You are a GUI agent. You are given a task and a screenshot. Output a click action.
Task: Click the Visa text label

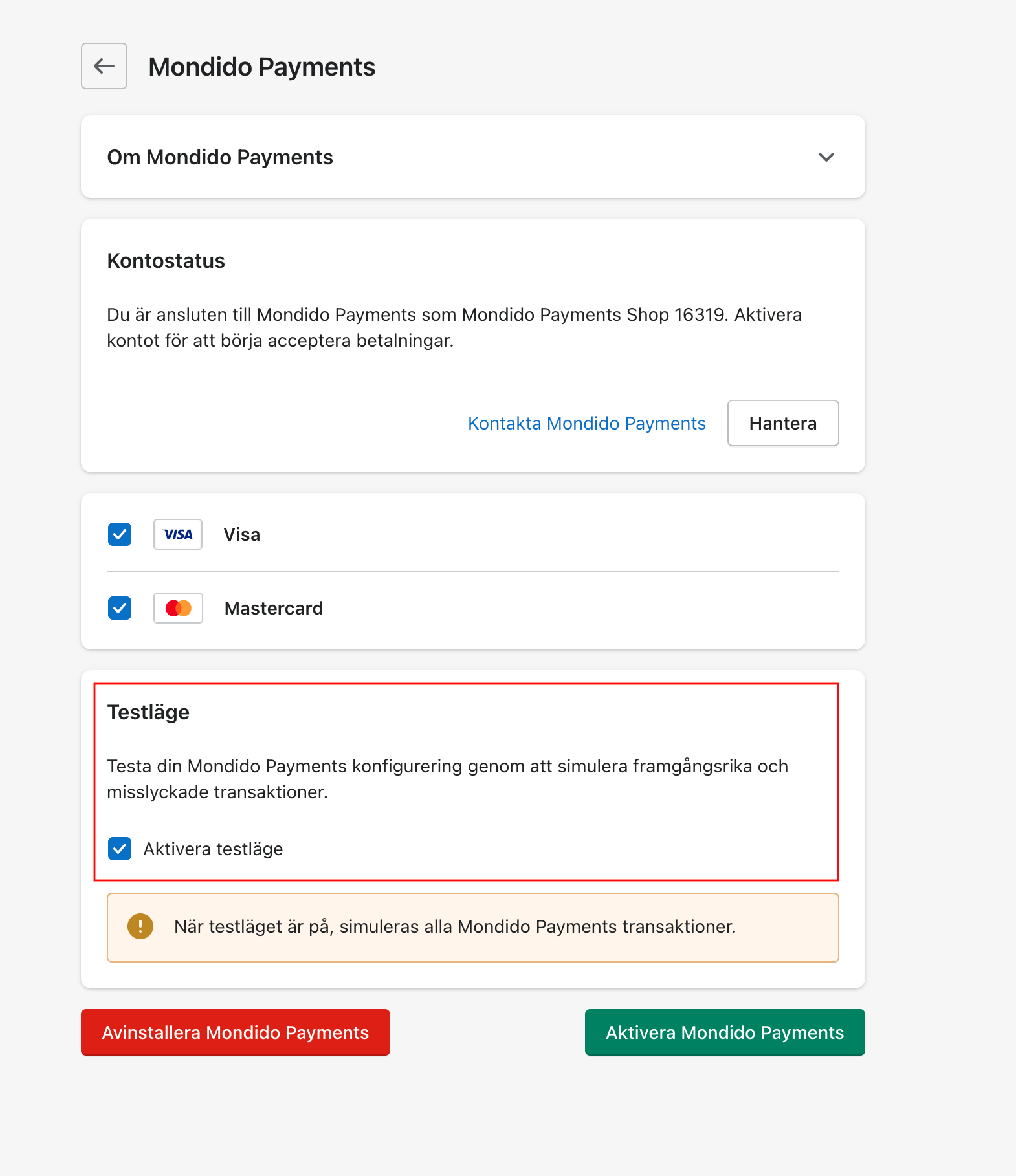click(x=242, y=534)
